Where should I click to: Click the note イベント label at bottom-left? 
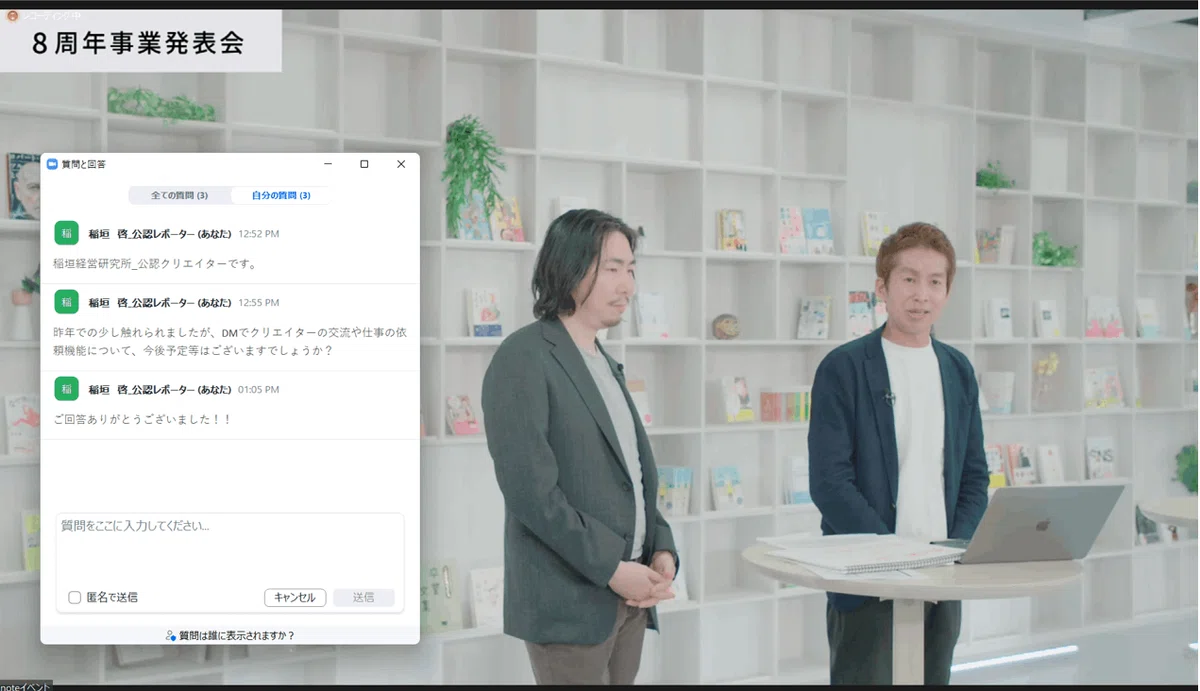coord(26,686)
